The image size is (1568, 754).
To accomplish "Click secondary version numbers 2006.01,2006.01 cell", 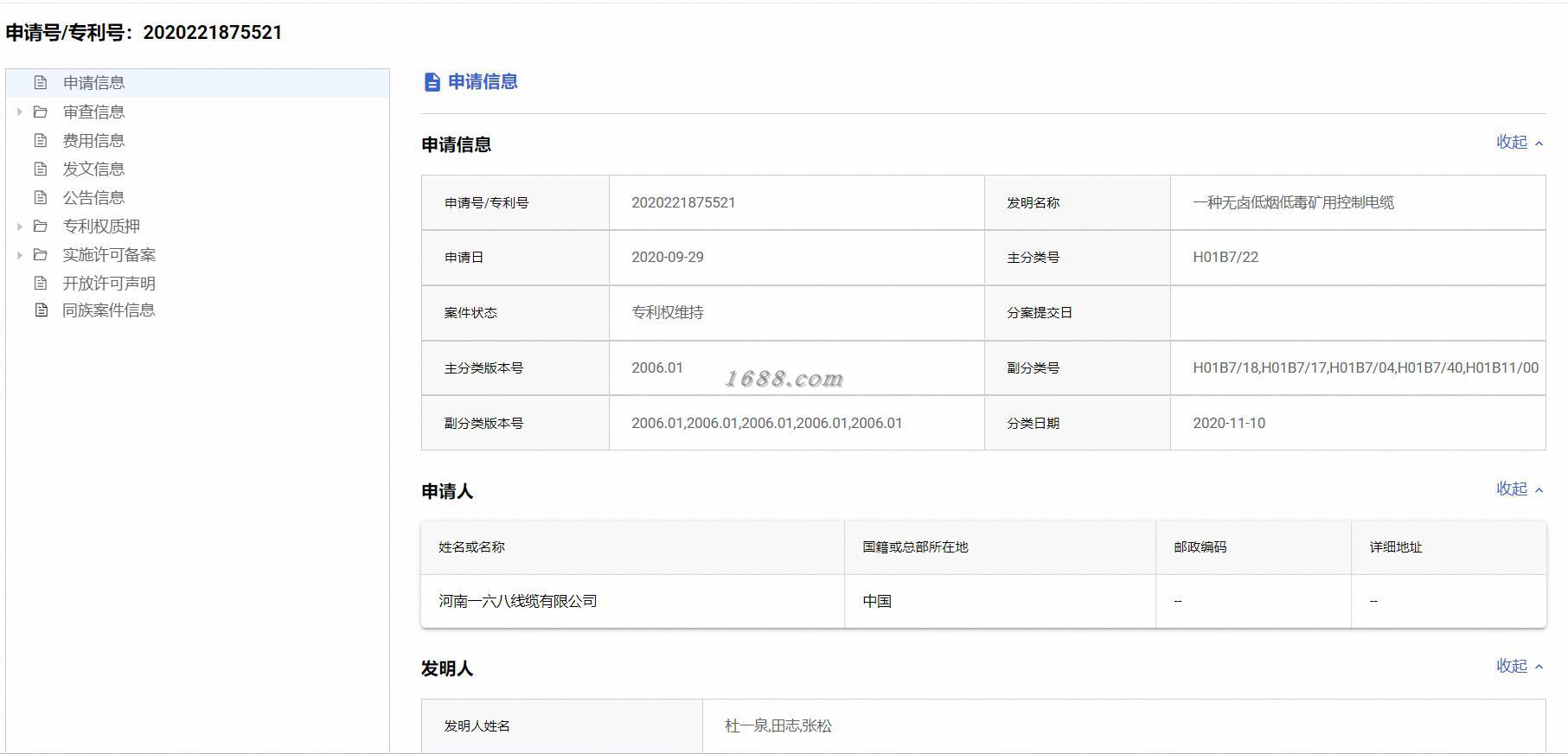I will click(x=797, y=423).
